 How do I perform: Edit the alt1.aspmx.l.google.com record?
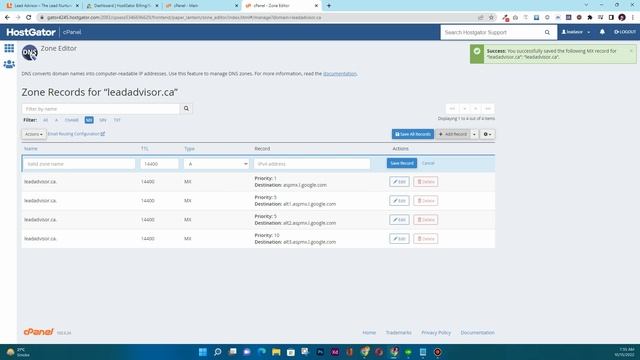[x=399, y=201]
